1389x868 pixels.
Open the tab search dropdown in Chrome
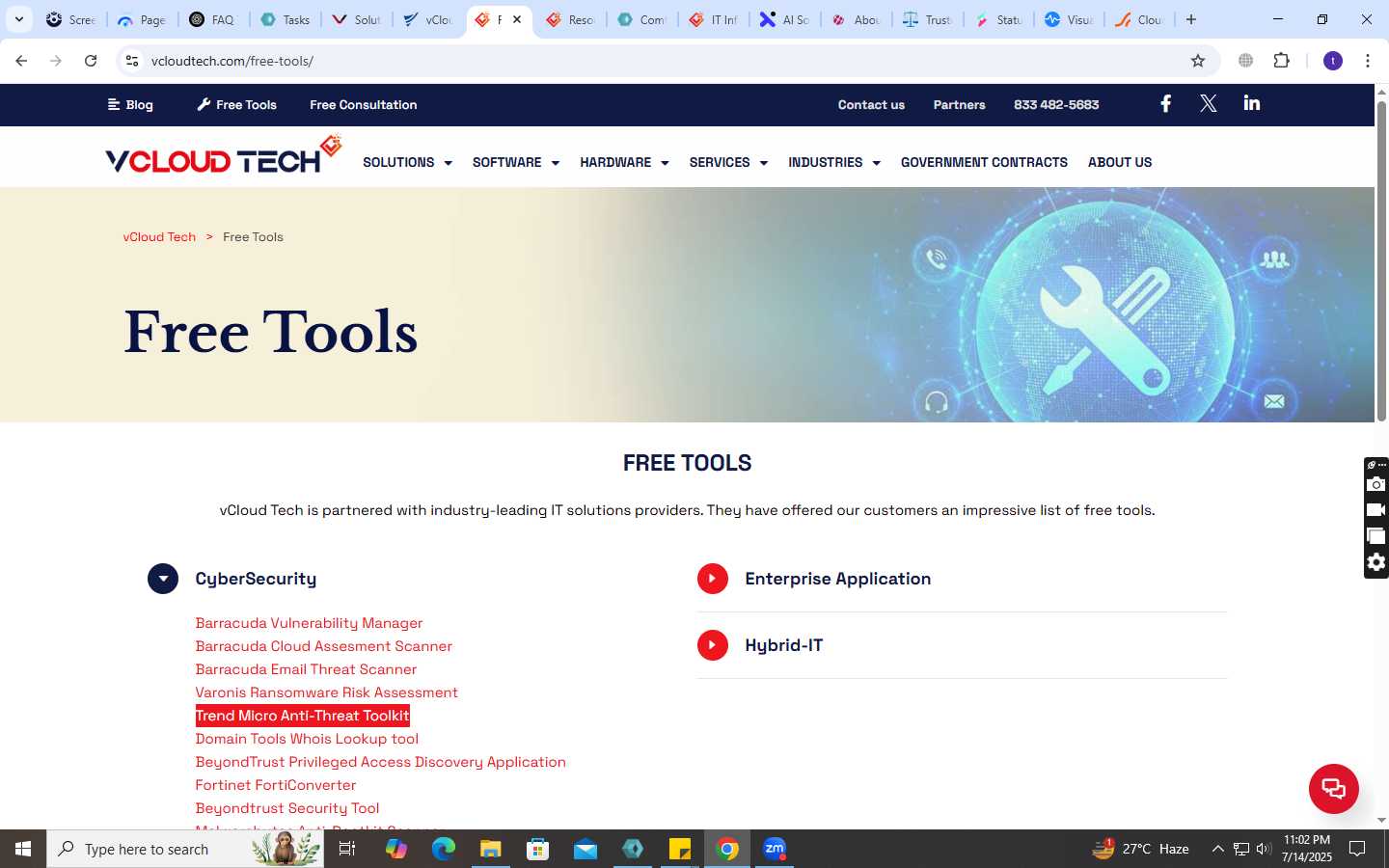click(x=18, y=19)
